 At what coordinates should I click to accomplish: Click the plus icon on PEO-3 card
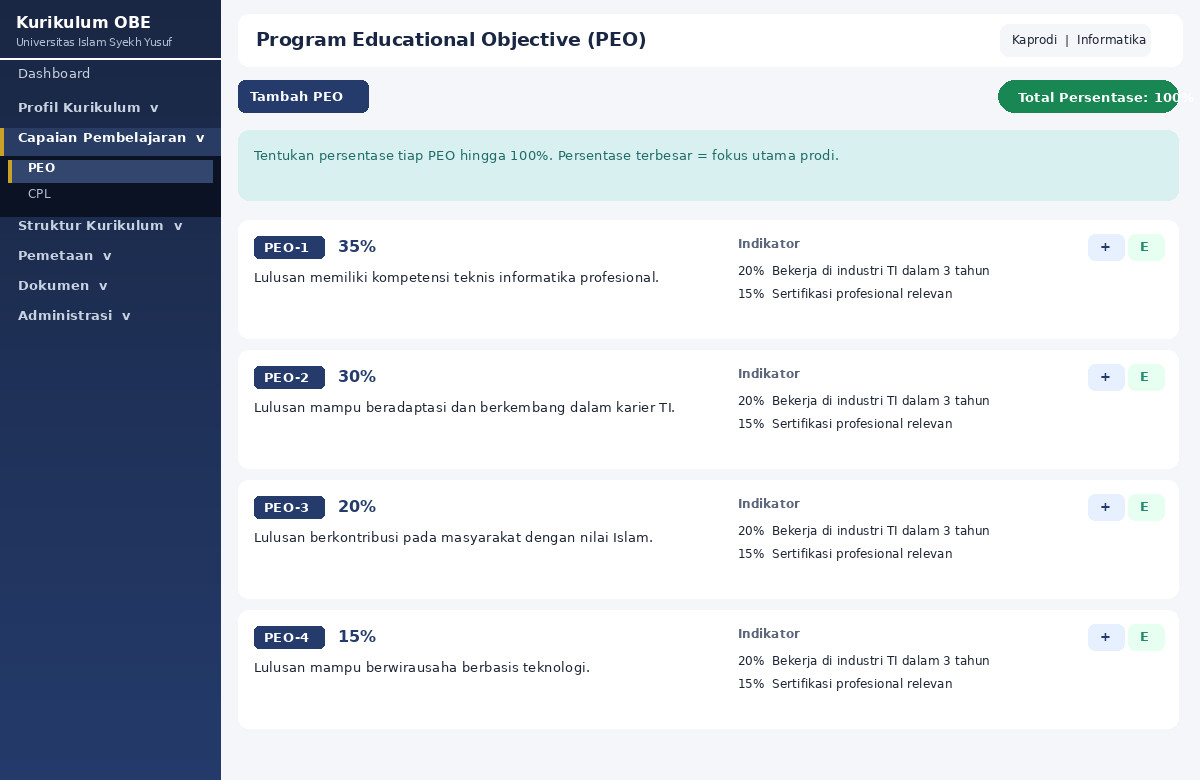(x=1106, y=508)
